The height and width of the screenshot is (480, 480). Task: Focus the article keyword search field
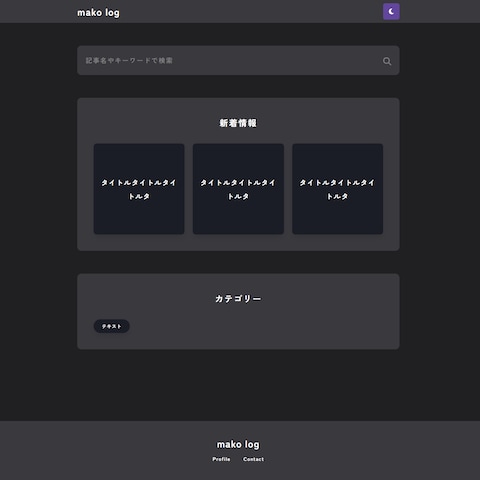coord(238,60)
